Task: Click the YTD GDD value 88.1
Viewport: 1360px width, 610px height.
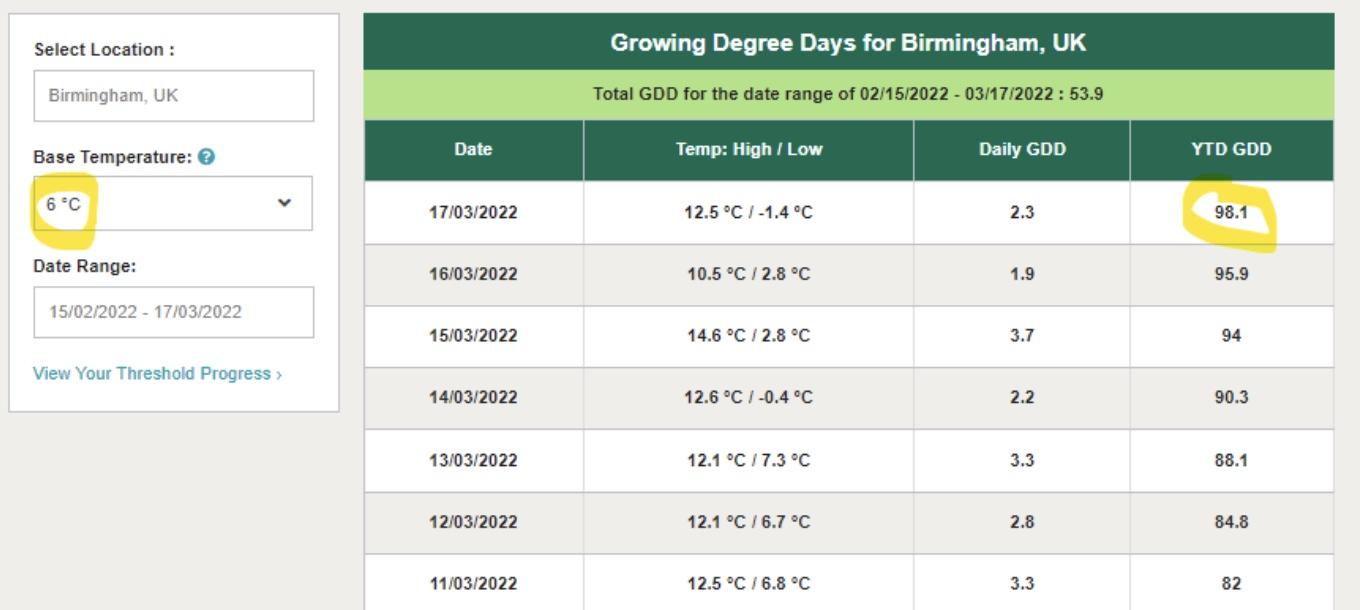Action: tap(1231, 460)
